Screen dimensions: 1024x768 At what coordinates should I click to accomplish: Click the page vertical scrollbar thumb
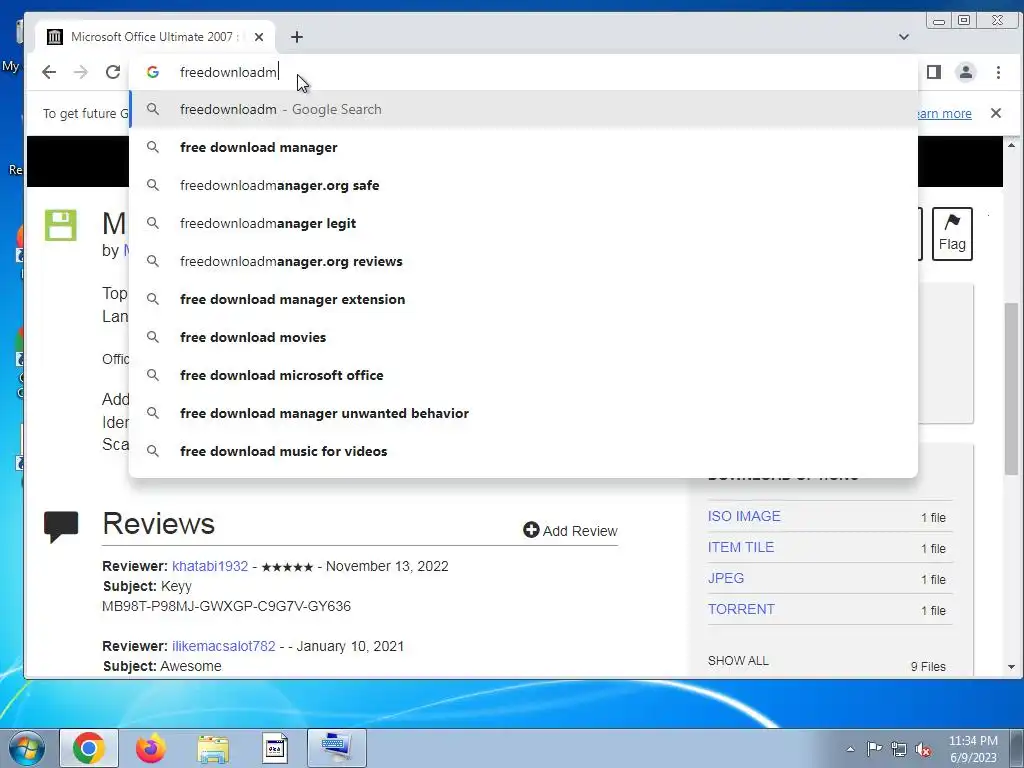(1012, 389)
